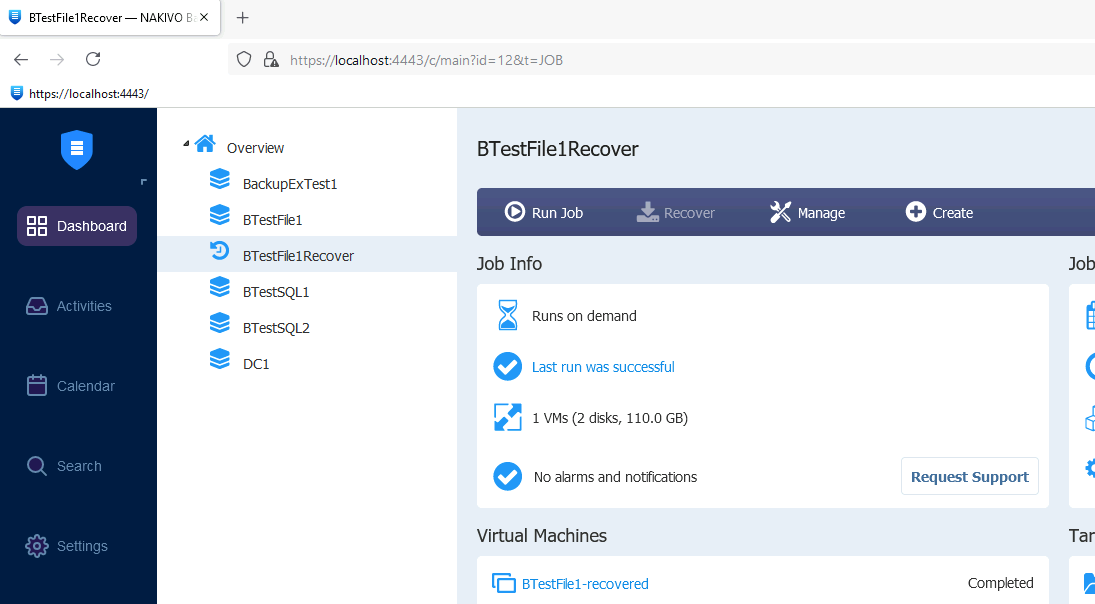This screenshot has width=1095, height=604.
Task: Select the BTestSQL1 job
Action: pos(276,292)
